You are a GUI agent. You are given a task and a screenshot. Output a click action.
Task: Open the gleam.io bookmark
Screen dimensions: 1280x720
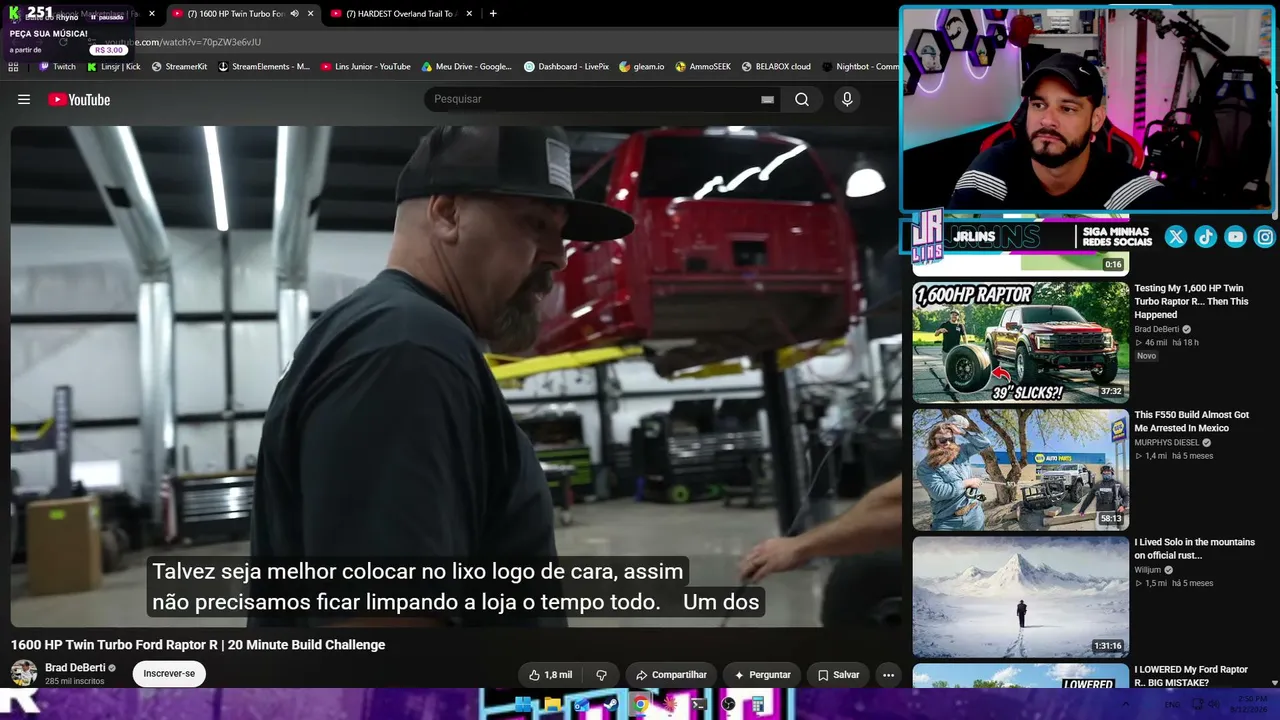641,67
